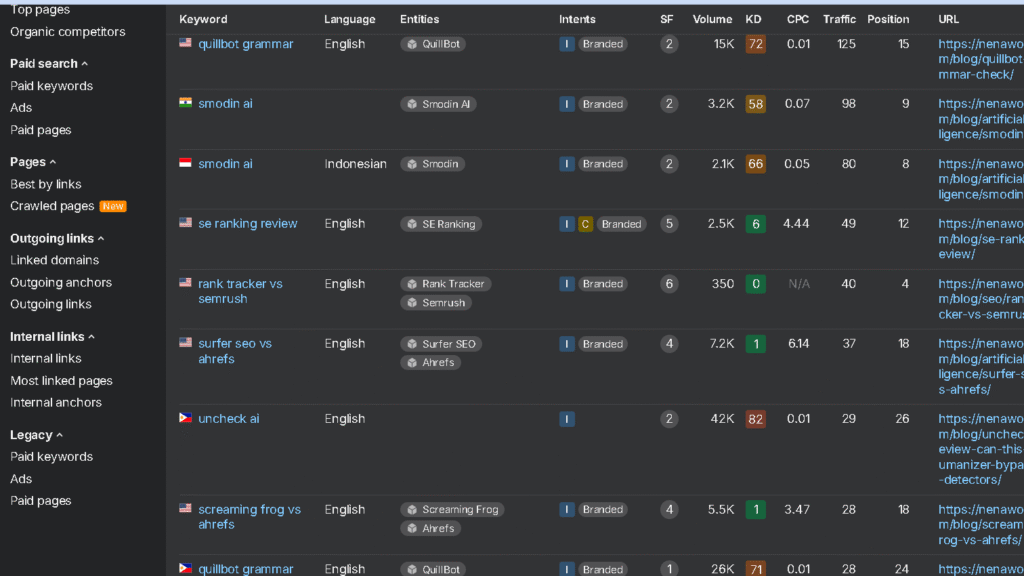Click the Philippines flag beside uncheck ai

click(186, 418)
